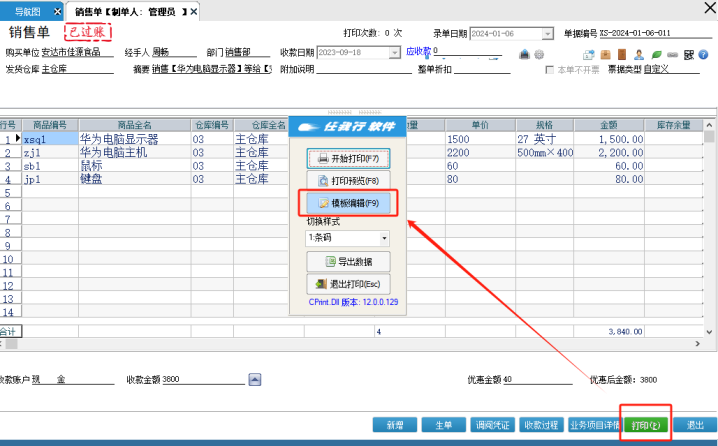The width and height of the screenshot is (718, 446).
Task: Click the table's vertical scrollbar up arrow
Action: pyautogui.click(x=709, y=125)
